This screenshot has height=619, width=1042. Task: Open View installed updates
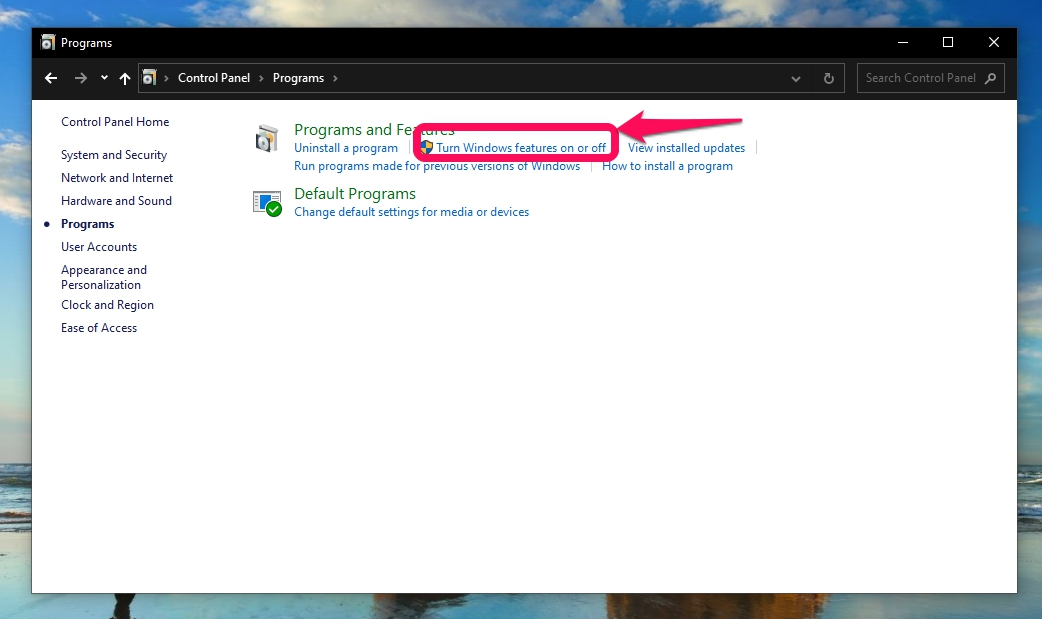[686, 148]
